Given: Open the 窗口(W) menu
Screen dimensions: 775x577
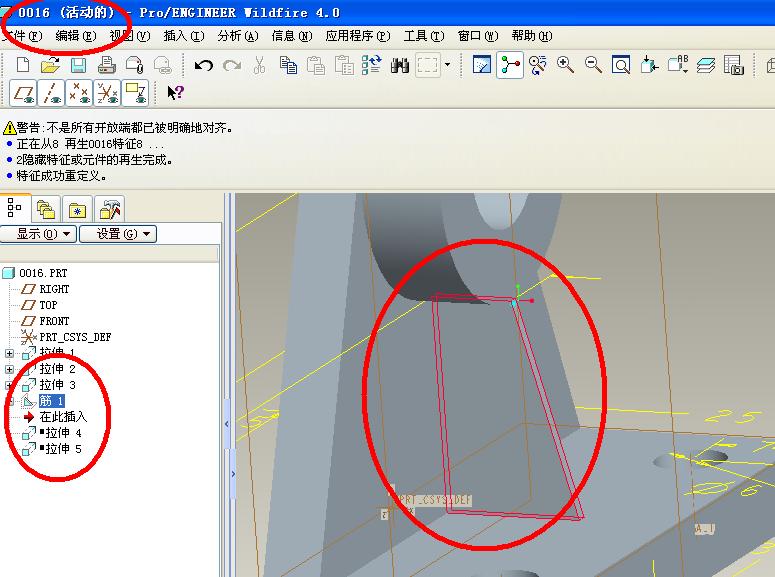Looking at the screenshot, I should click(477, 36).
